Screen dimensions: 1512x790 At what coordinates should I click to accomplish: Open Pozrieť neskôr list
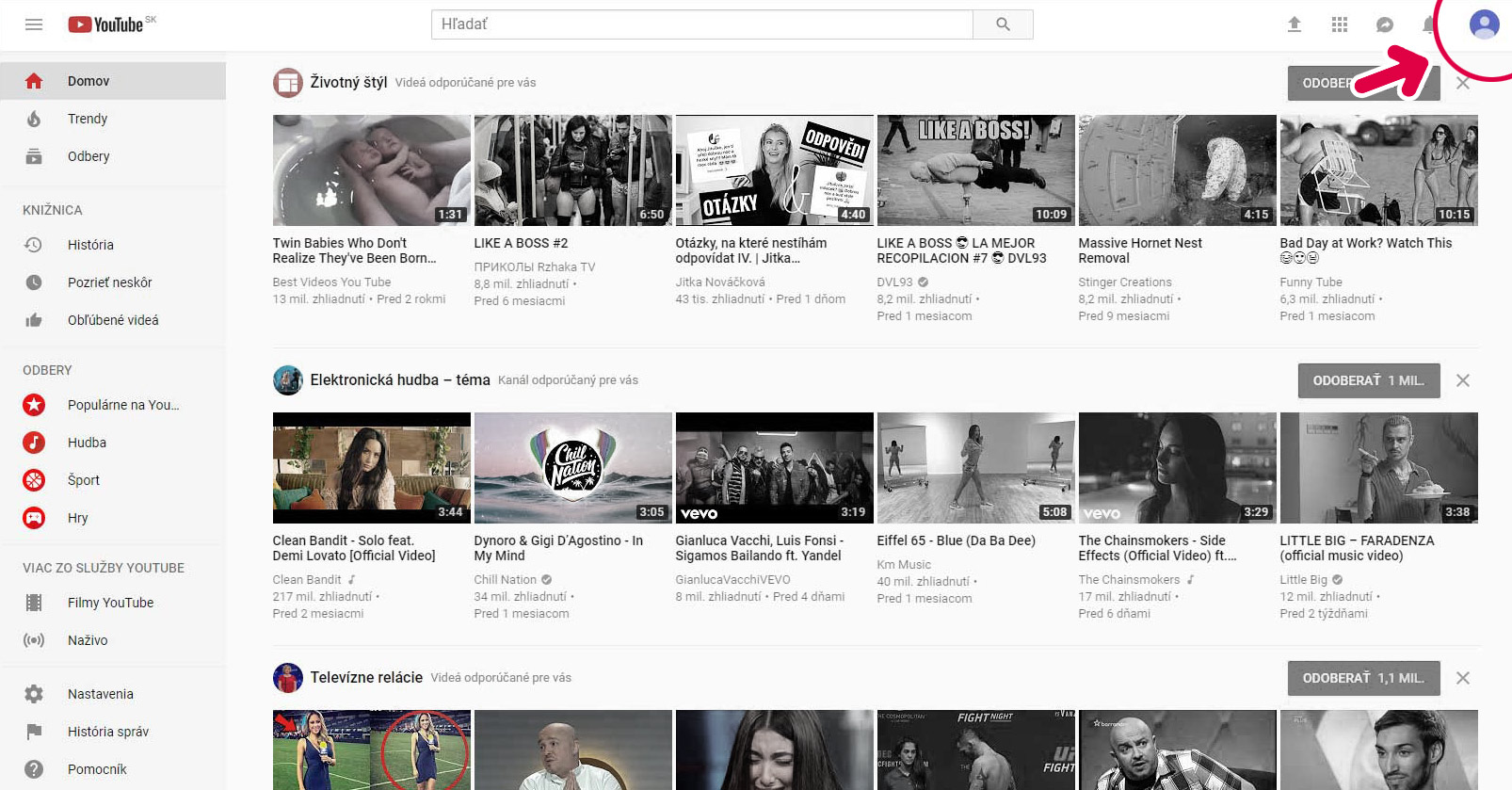[113, 282]
